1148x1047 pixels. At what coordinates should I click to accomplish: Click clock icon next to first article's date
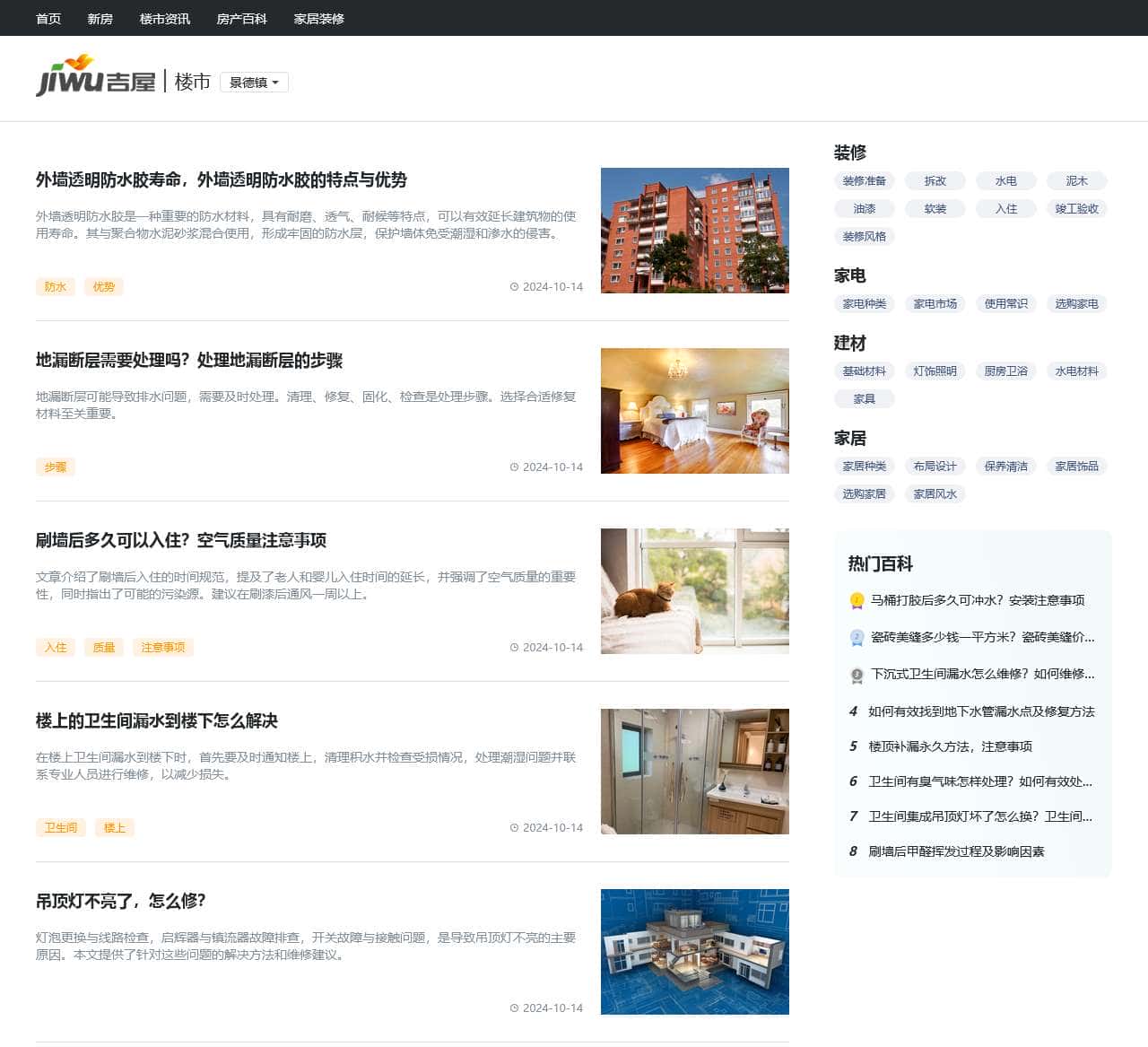coord(514,287)
